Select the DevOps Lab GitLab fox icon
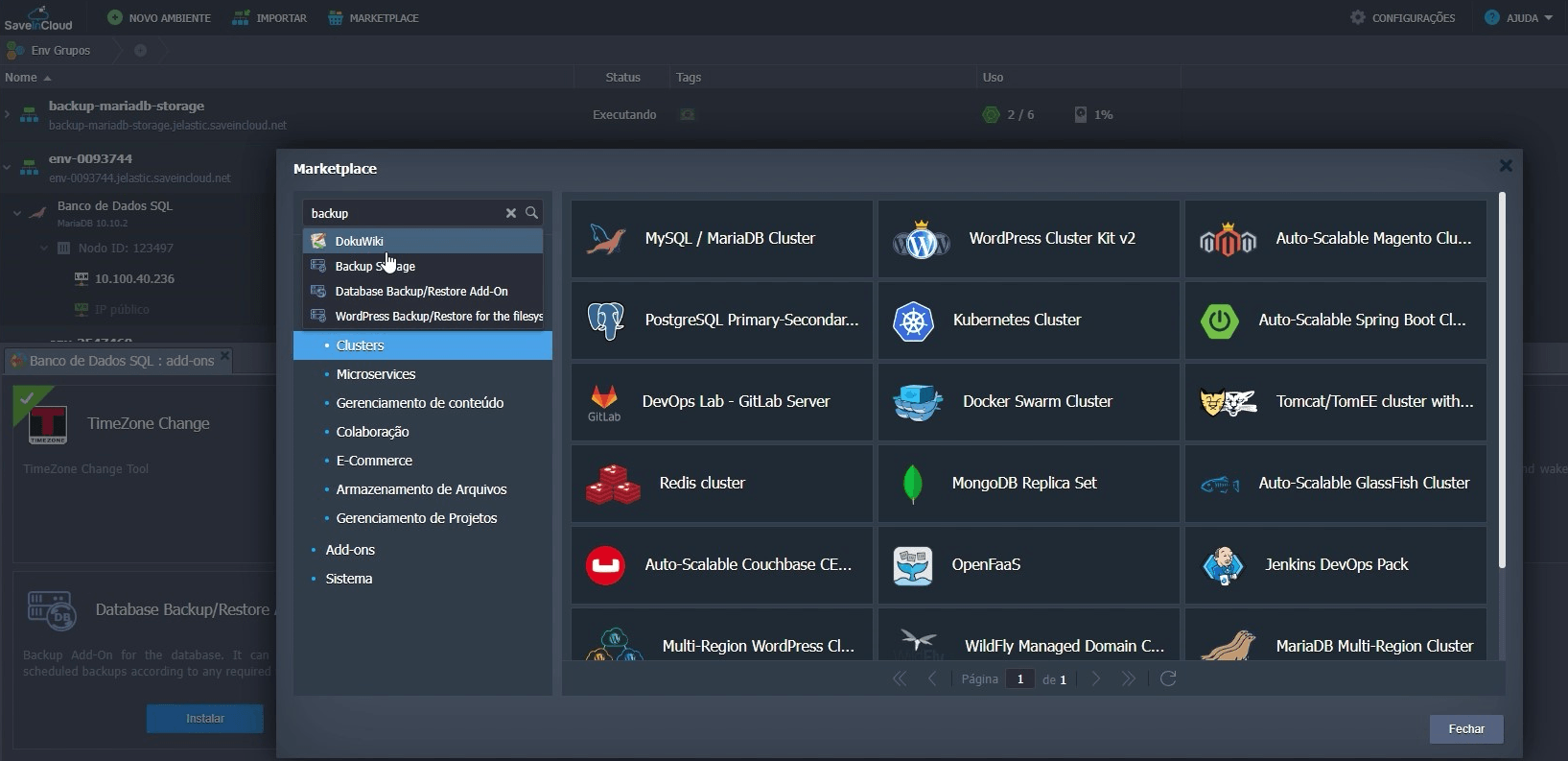1568x761 pixels. coord(604,402)
